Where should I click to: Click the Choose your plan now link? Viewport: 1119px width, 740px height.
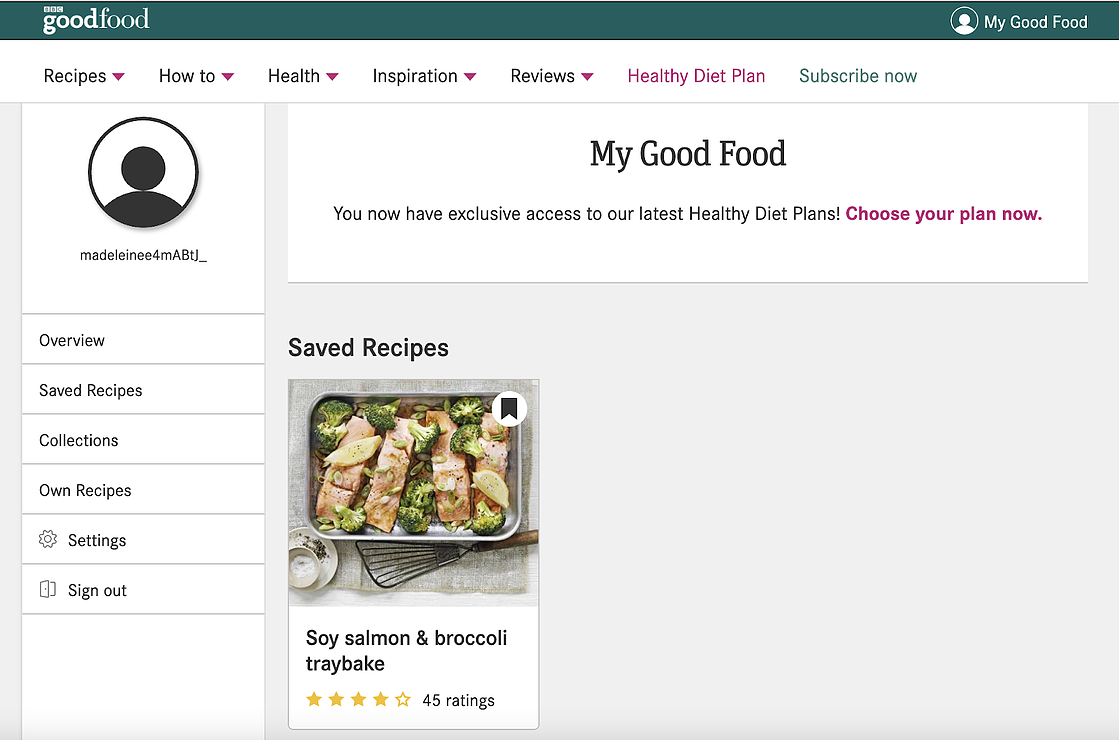point(943,214)
